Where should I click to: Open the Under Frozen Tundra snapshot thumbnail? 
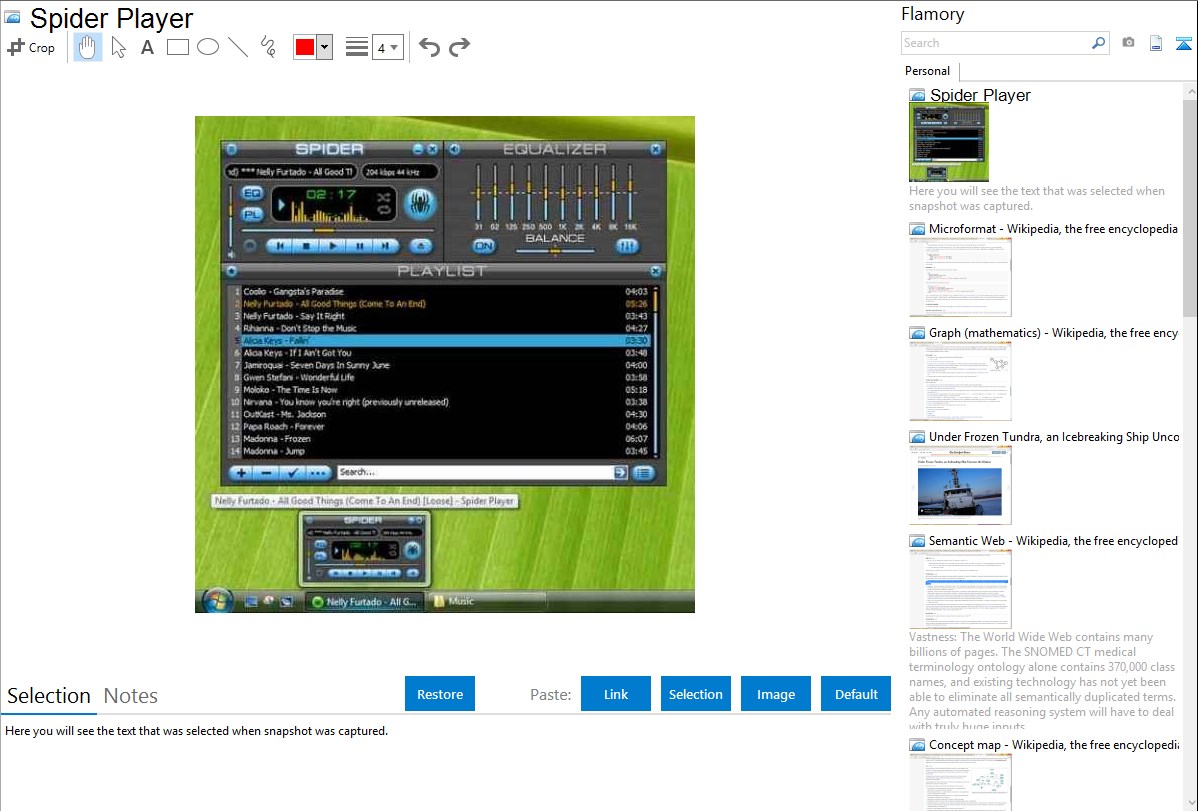pos(960,485)
